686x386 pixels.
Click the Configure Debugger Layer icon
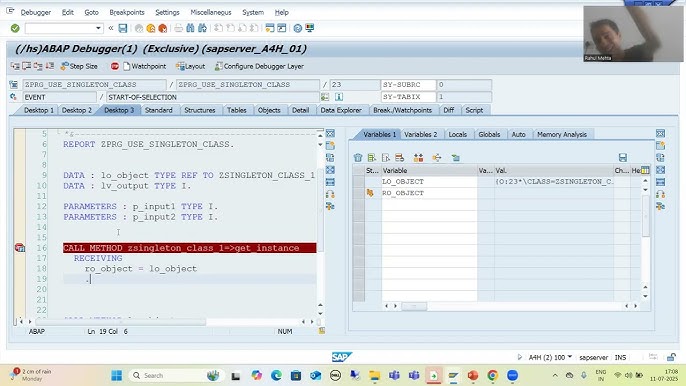[x=219, y=66]
